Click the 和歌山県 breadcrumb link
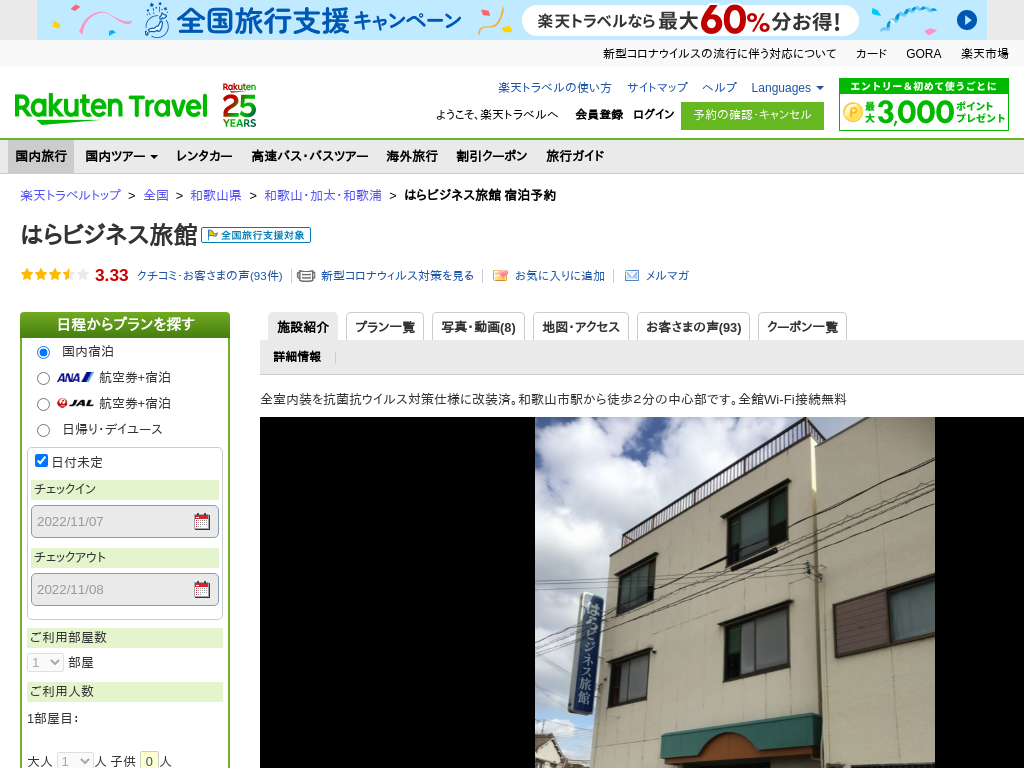 click(216, 195)
